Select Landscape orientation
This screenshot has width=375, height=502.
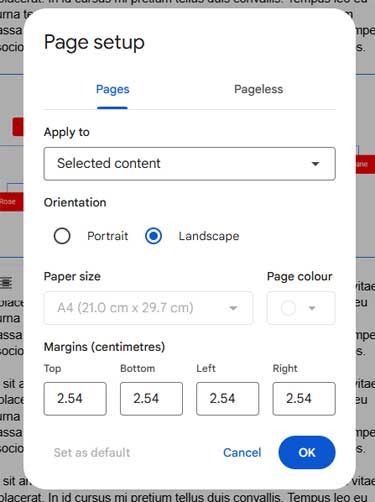click(153, 236)
